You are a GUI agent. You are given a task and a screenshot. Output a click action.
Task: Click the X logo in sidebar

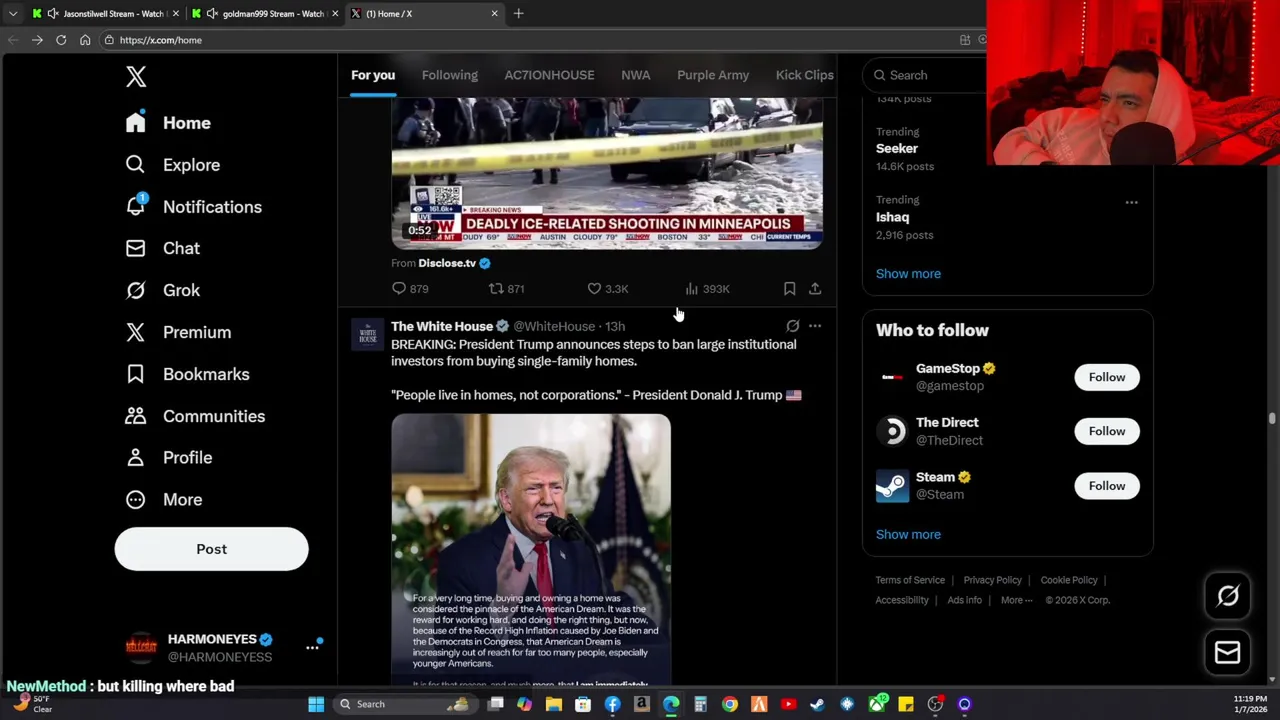pyautogui.click(x=136, y=77)
